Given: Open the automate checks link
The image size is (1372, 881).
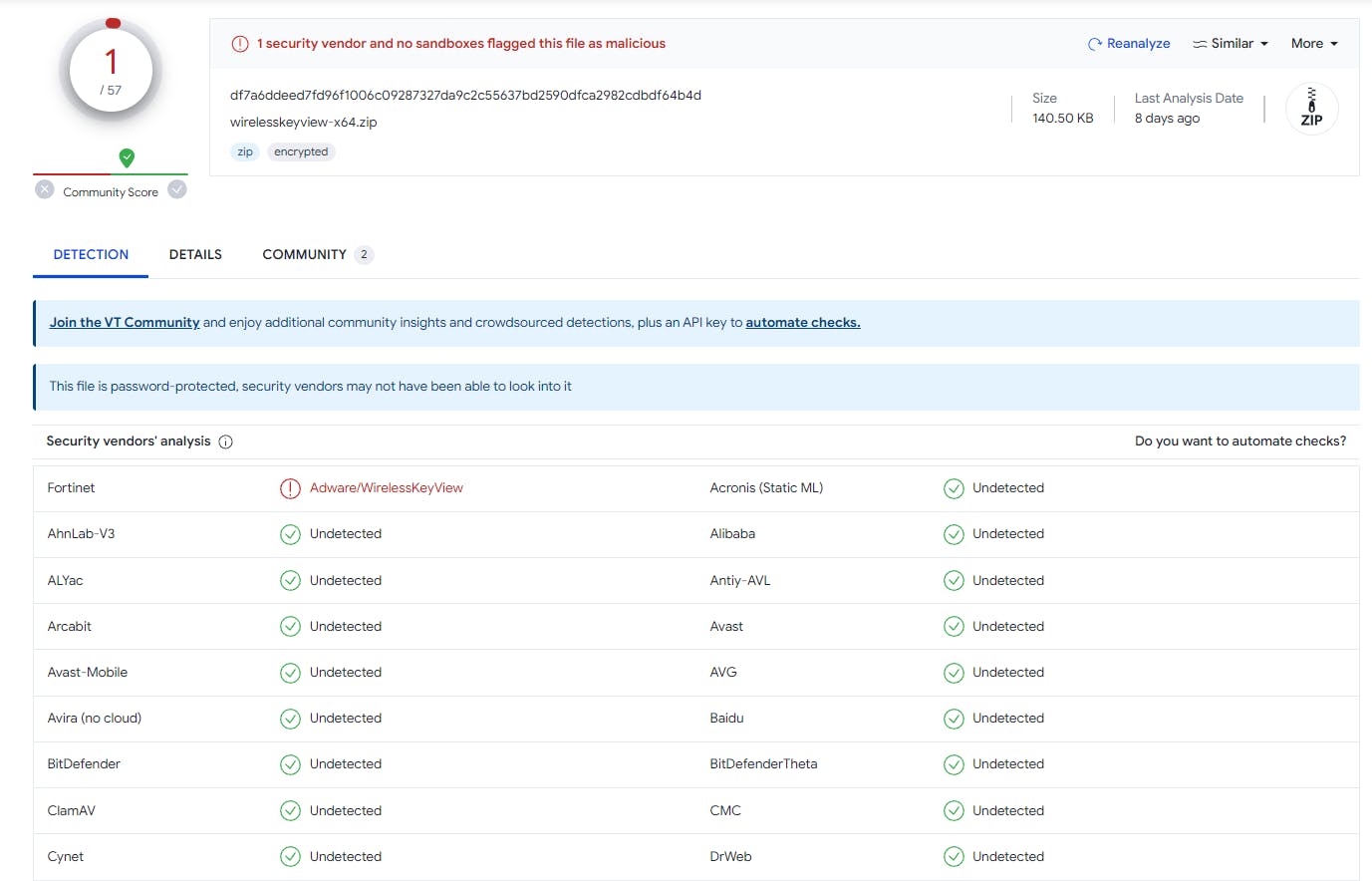Looking at the screenshot, I should pos(802,323).
